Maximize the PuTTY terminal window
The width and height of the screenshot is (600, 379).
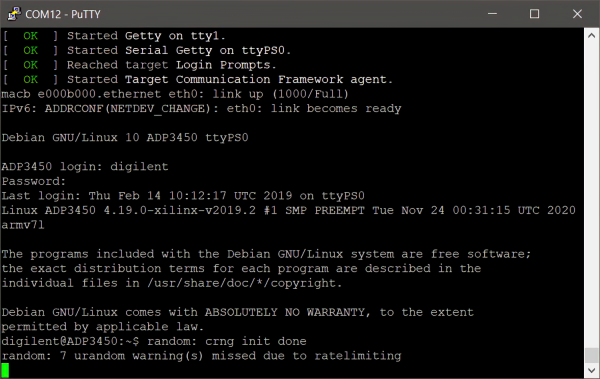tap(534, 14)
